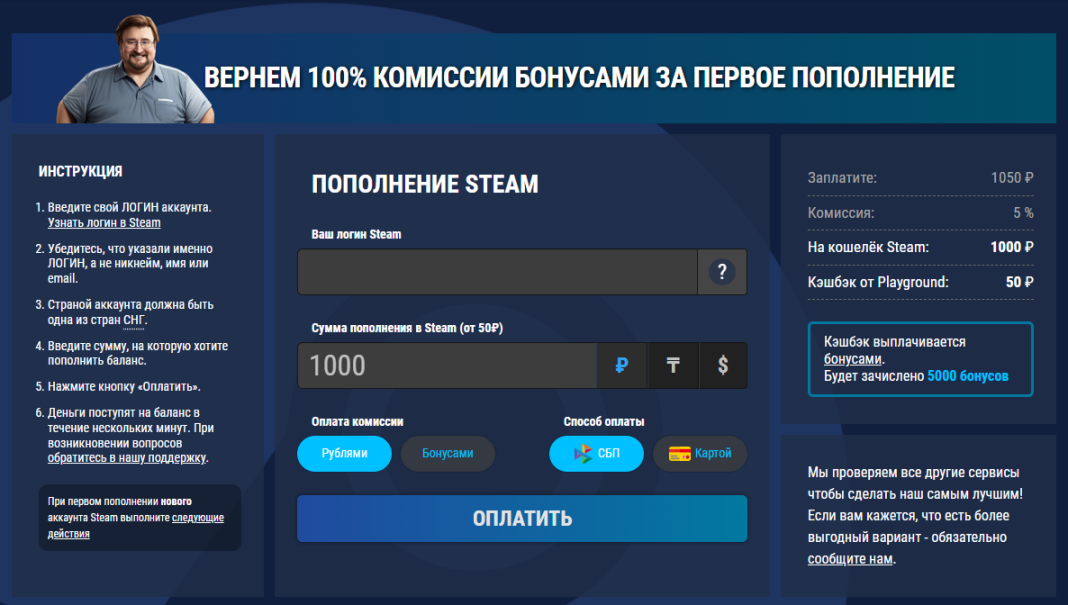Click the Способ оплаты label
Viewport: 1068px width, 605px height.
click(603, 422)
